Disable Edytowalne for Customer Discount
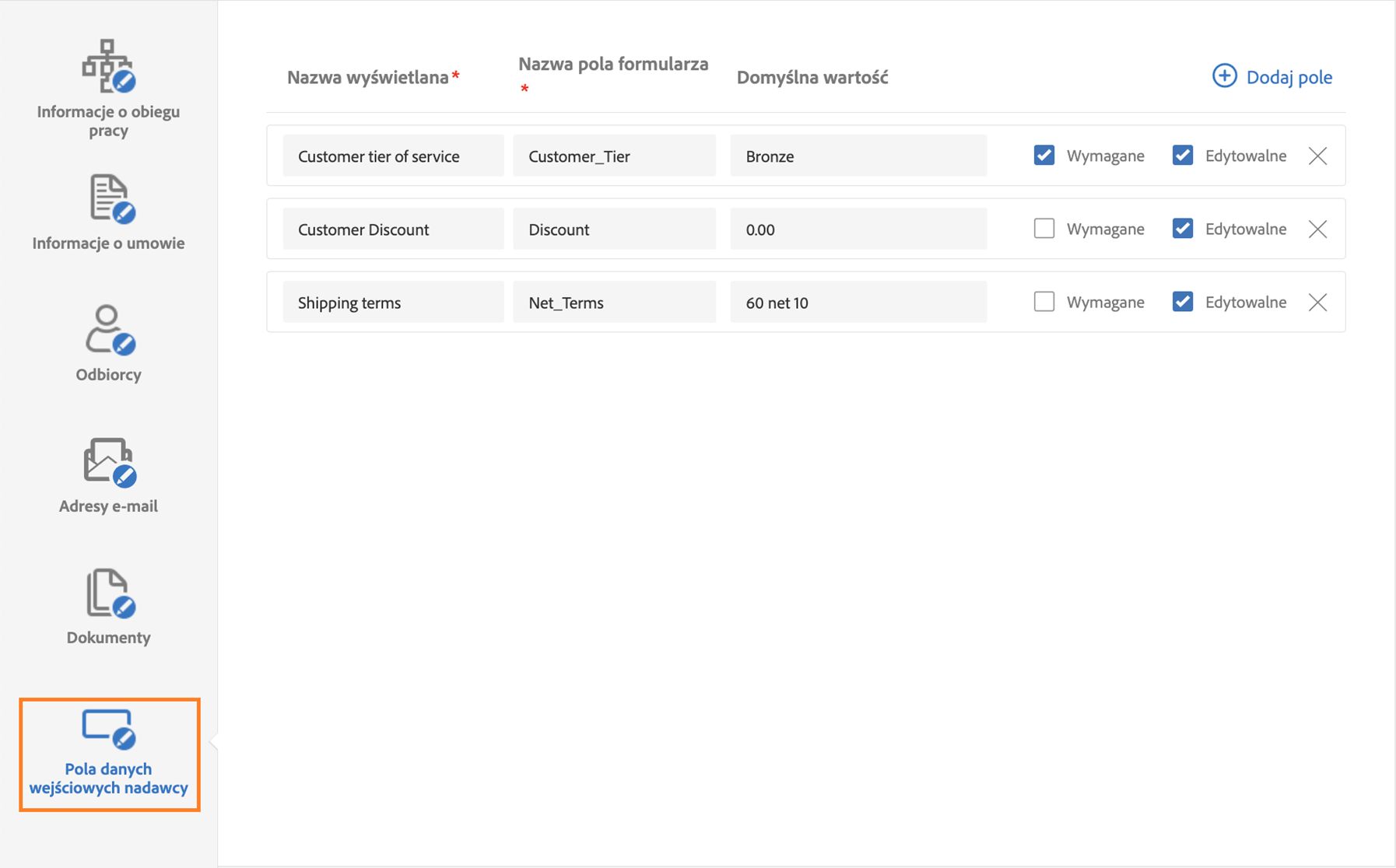The width and height of the screenshot is (1396, 868). [x=1183, y=229]
